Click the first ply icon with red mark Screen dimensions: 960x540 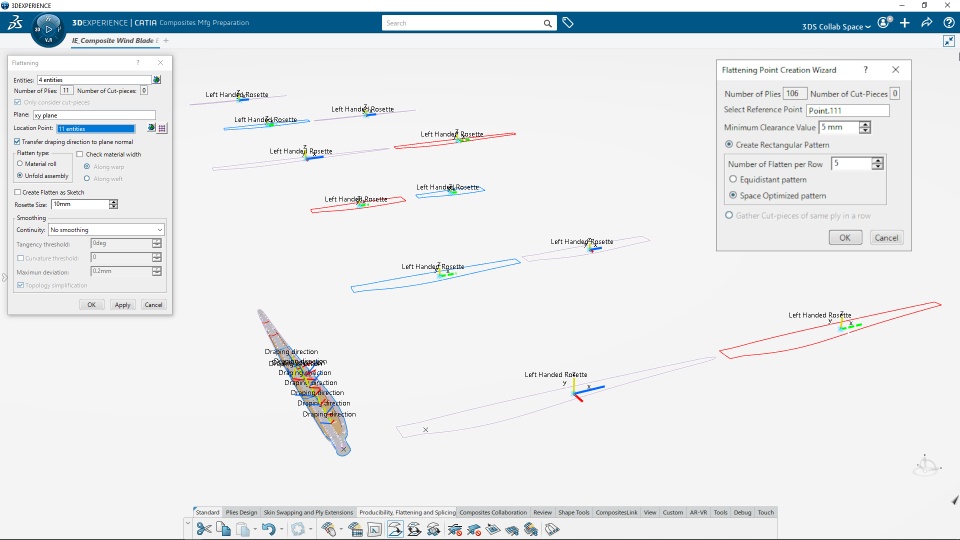455,529
